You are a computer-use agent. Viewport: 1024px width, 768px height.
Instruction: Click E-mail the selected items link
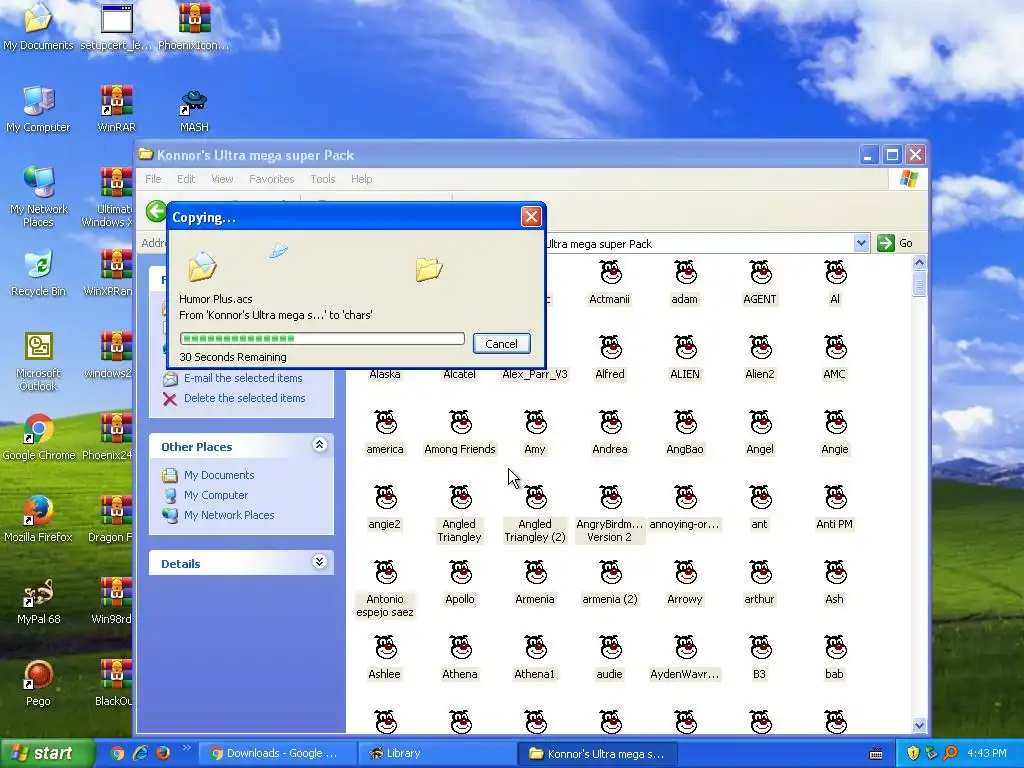pyautogui.click(x=243, y=378)
